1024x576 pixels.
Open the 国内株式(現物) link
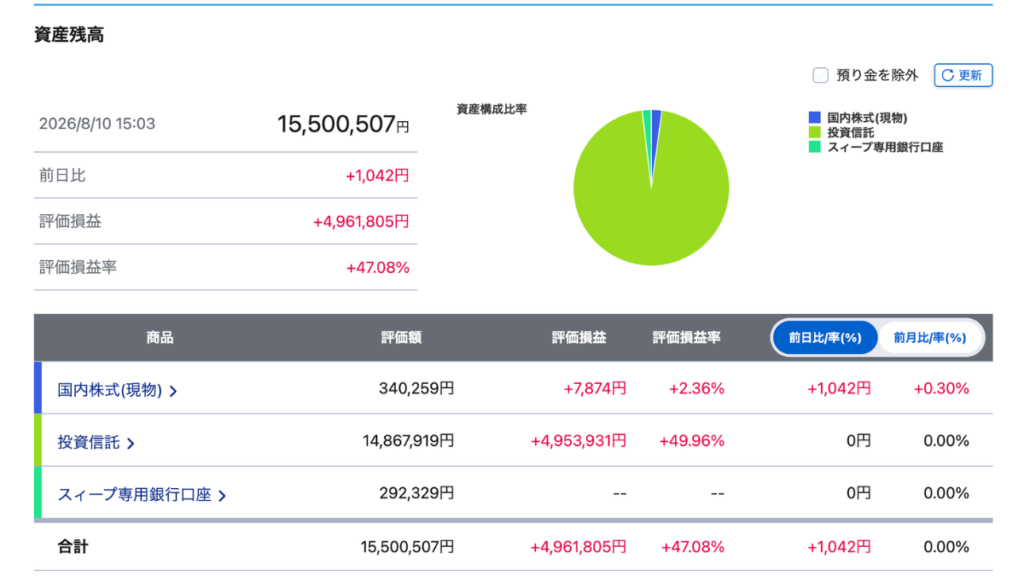coord(110,390)
